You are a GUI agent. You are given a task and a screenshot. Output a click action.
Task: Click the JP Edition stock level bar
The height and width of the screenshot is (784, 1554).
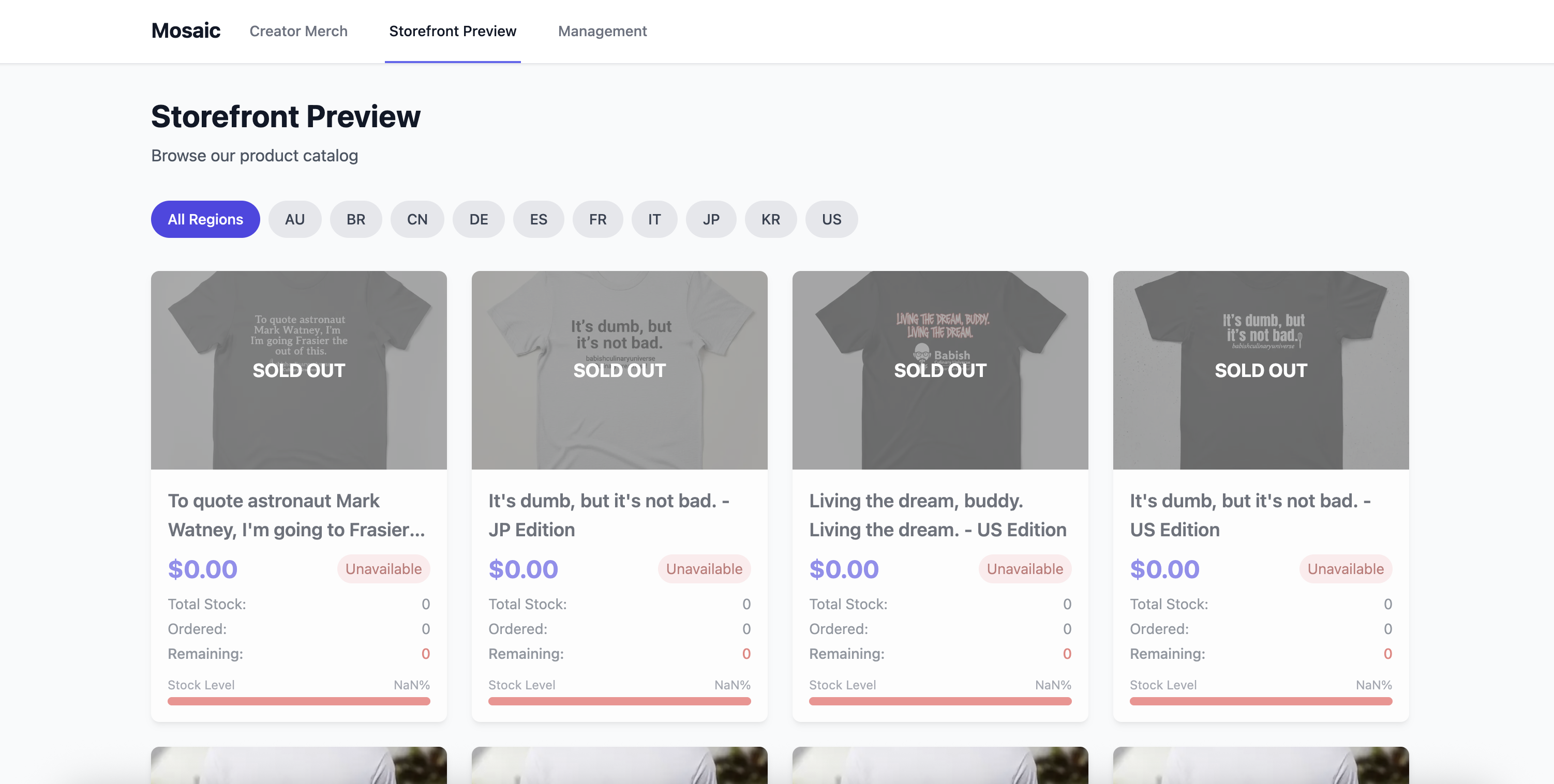(619, 701)
